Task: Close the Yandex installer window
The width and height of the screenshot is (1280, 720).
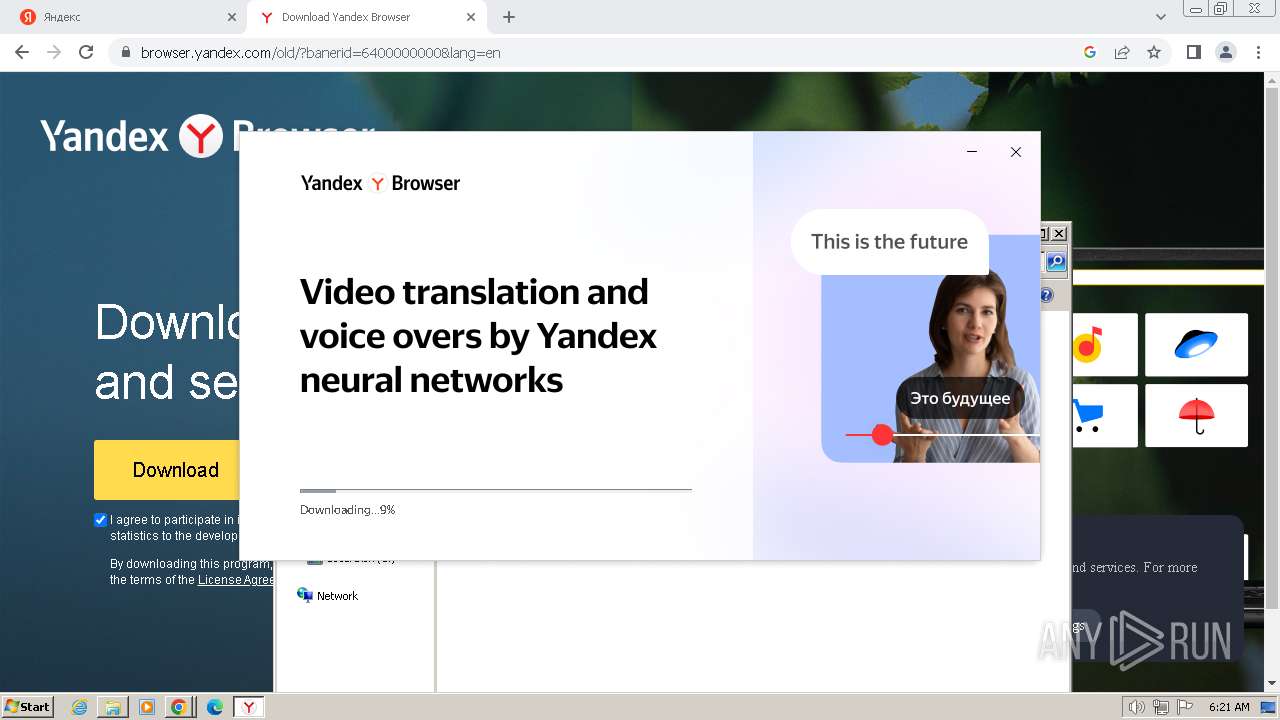Action: [x=1016, y=152]
